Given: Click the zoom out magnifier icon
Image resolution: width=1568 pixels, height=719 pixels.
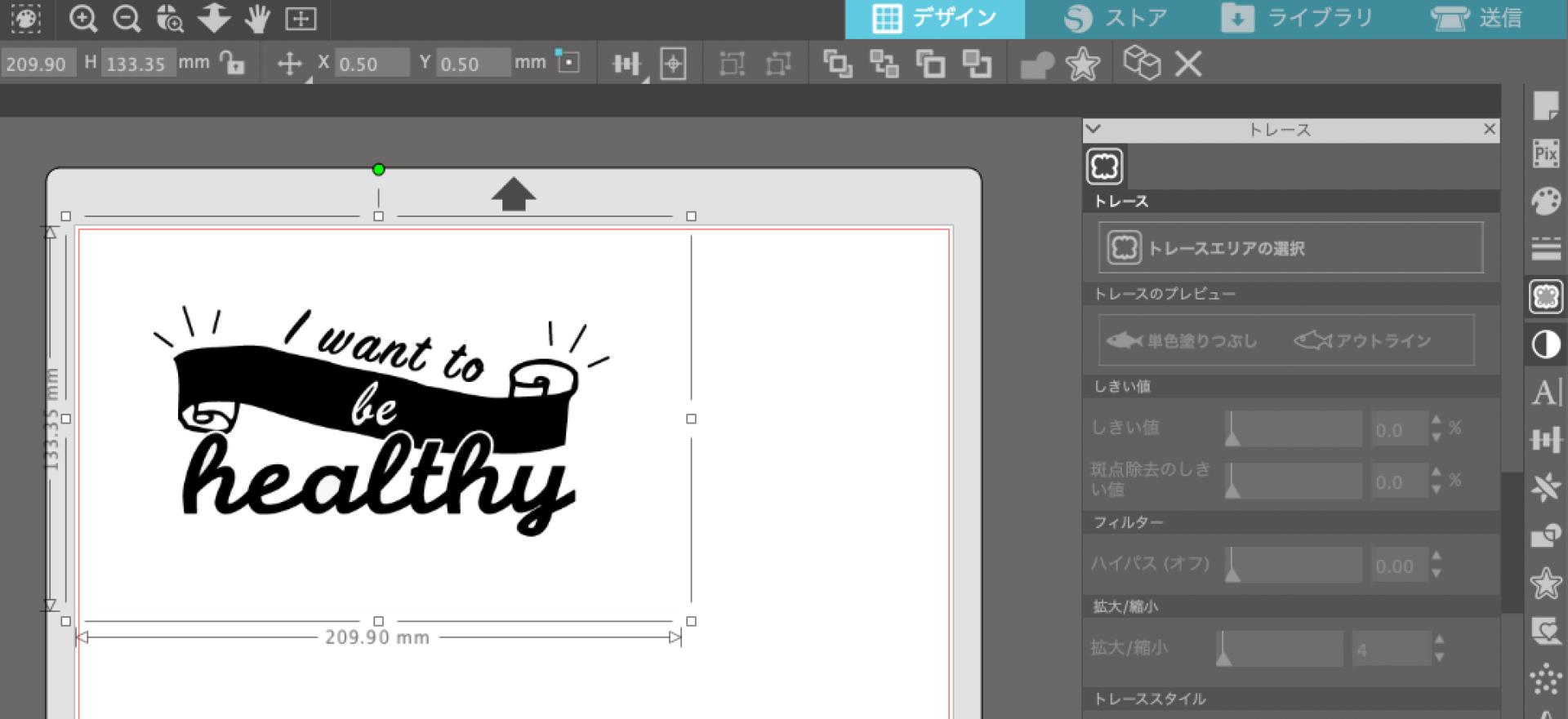Looking at the screenshot, I should [127, 18].
